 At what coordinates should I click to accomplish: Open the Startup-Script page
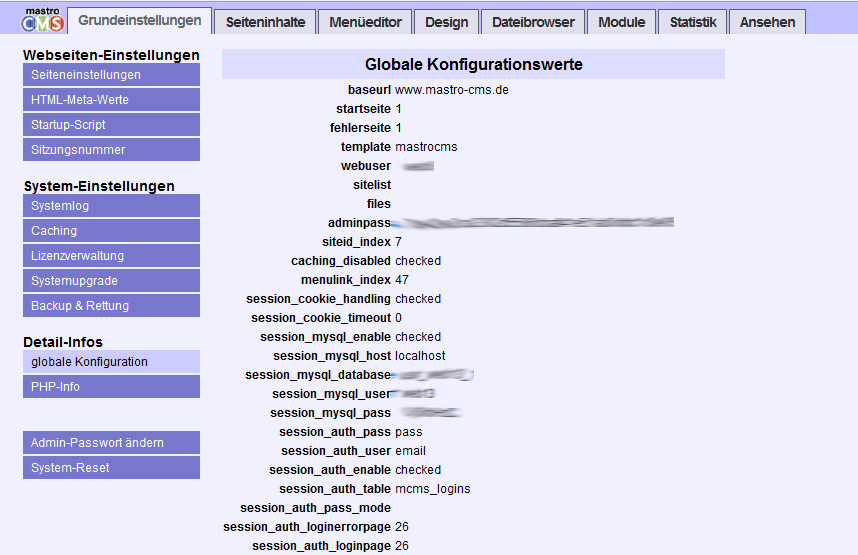coord(111,124)
